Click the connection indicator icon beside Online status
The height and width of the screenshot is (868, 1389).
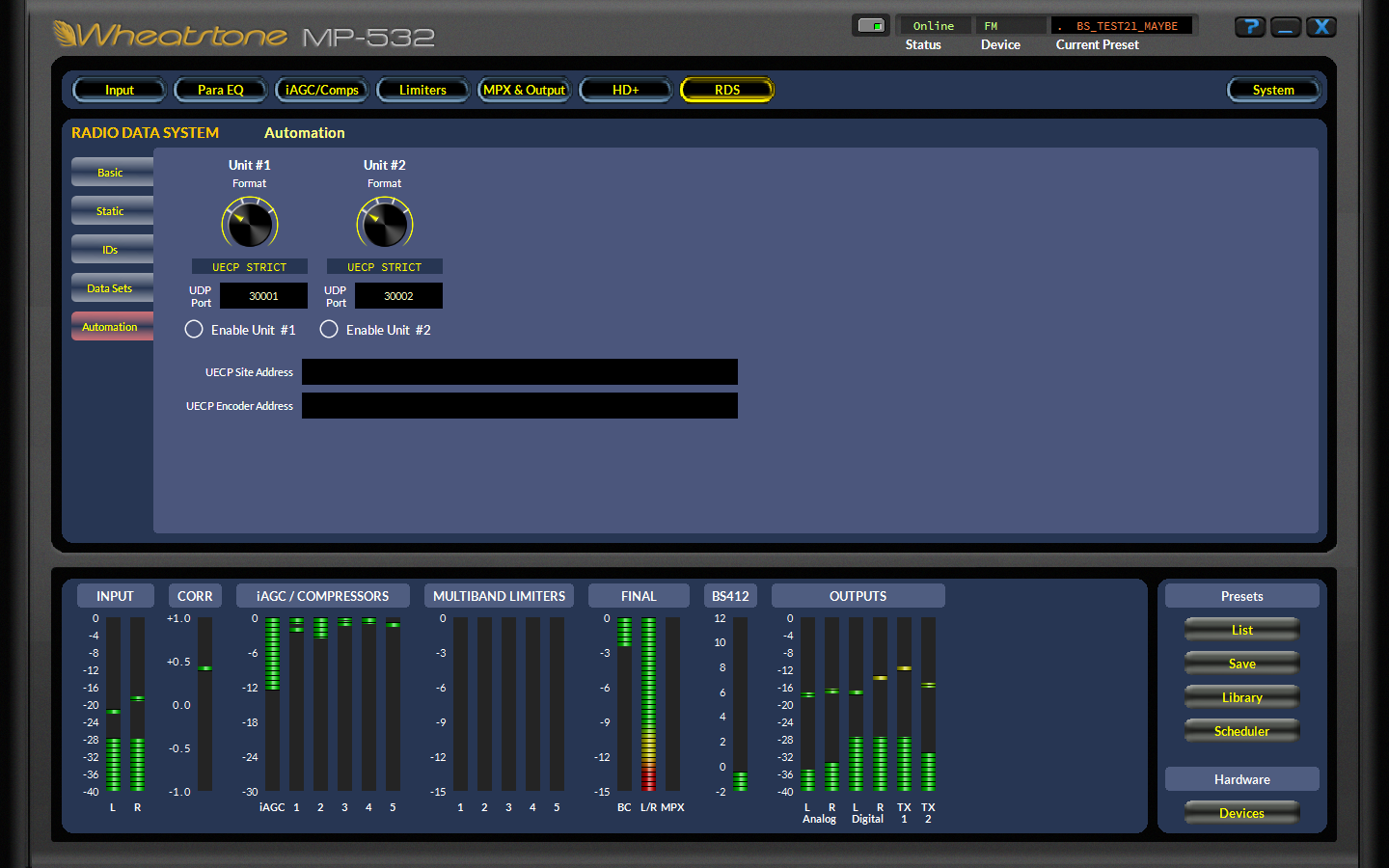pyautogui.click(x=871, y=26)
